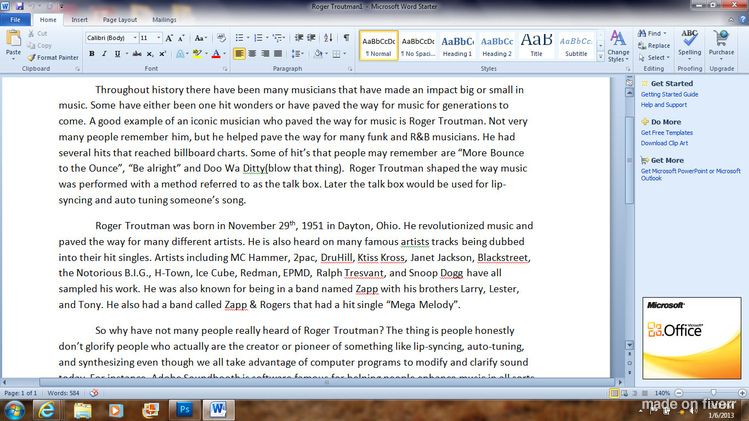Click the 140% zoom level indicator
749x421 pixels.
coord(662,393)
